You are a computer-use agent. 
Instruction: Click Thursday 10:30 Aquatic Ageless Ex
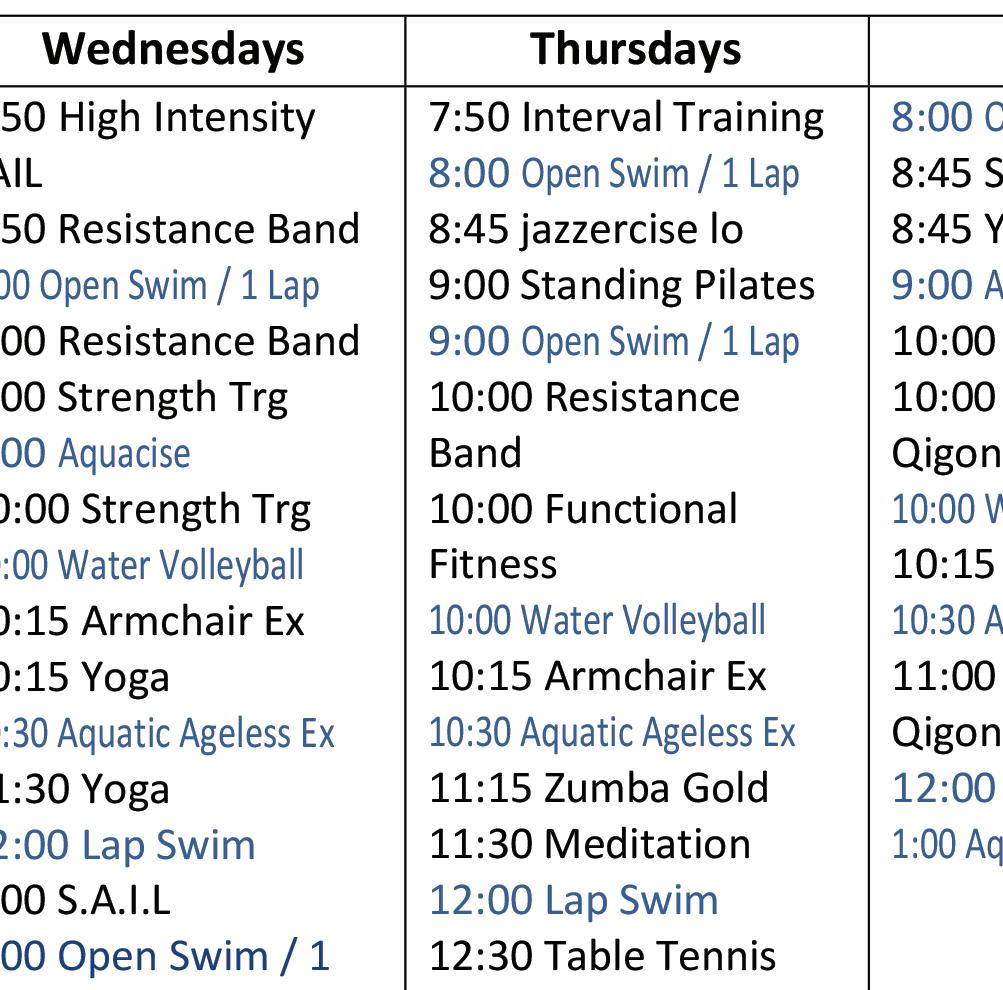[612, 734]
